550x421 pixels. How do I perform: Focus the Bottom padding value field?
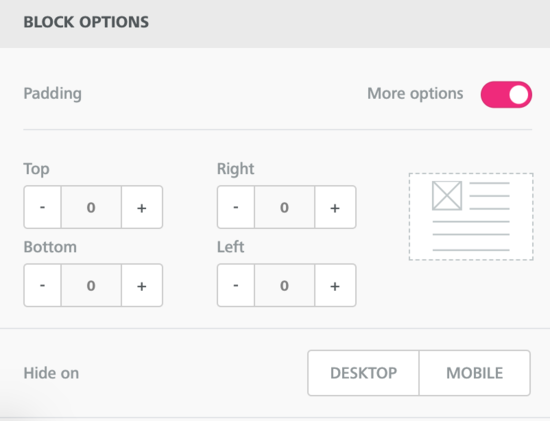click(x=91, y=285)
